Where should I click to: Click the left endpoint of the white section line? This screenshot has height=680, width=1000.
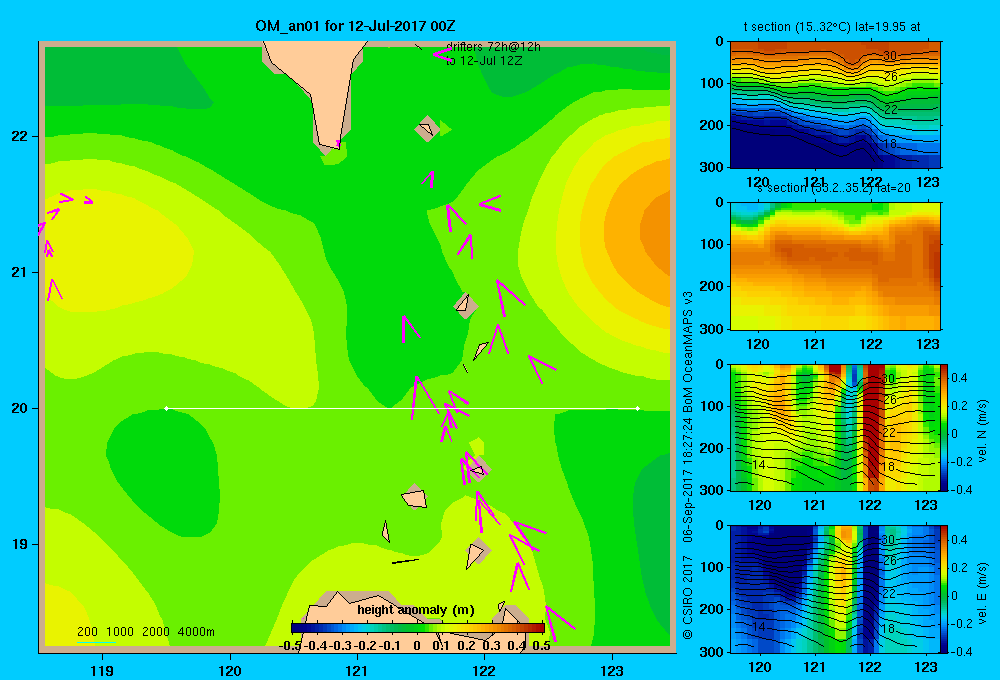pos(166,408)
